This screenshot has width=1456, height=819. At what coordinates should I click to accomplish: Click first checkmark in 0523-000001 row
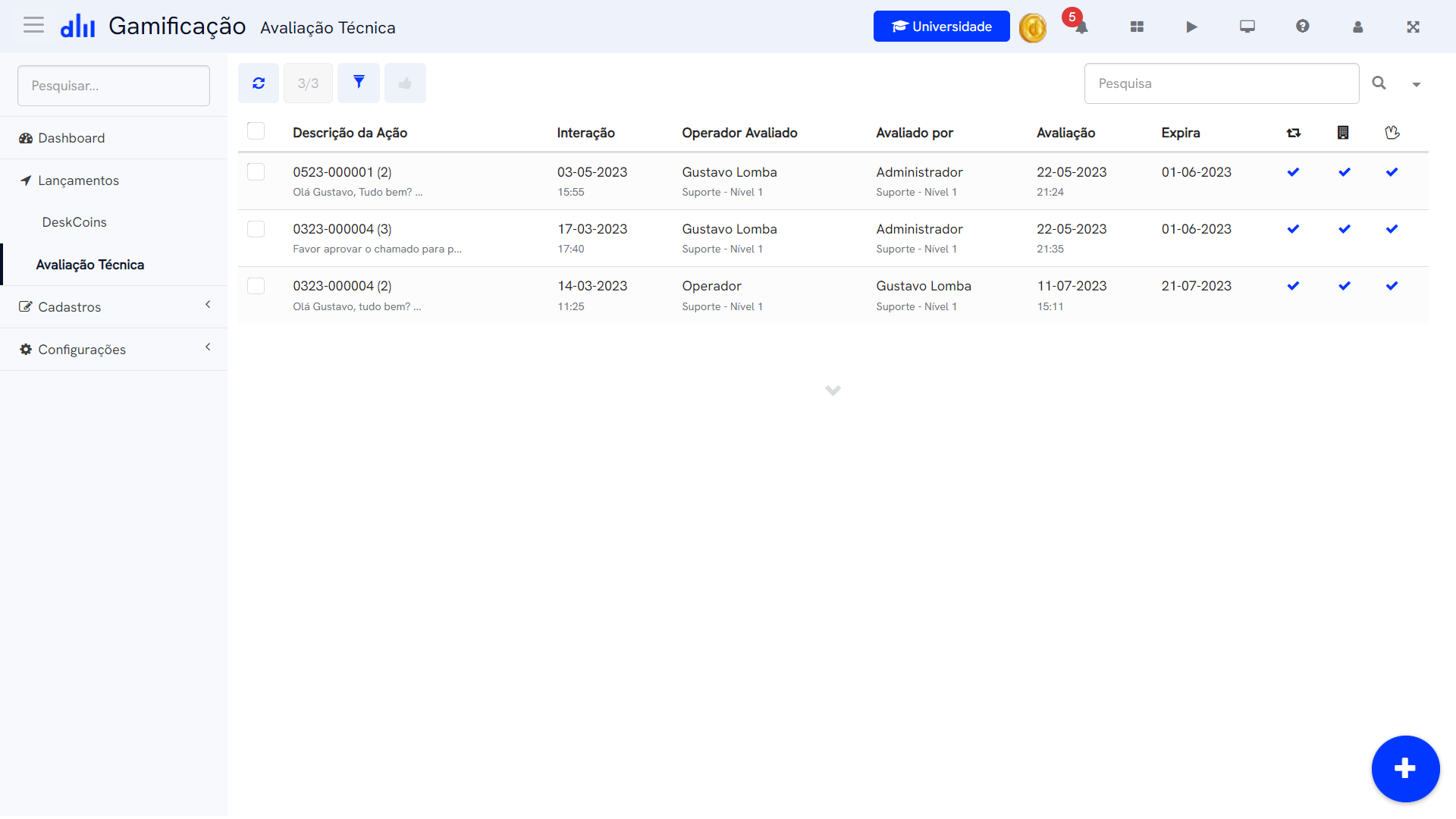[x=1293, y=172]
